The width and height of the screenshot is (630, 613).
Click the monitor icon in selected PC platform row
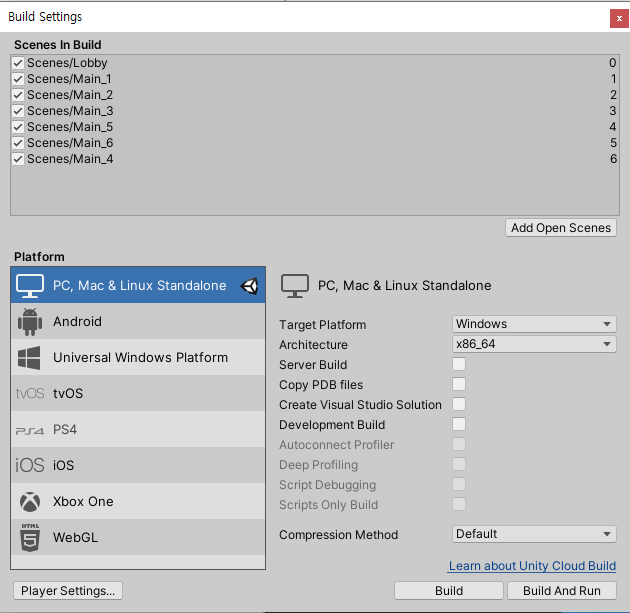click(x=30, y=286)
